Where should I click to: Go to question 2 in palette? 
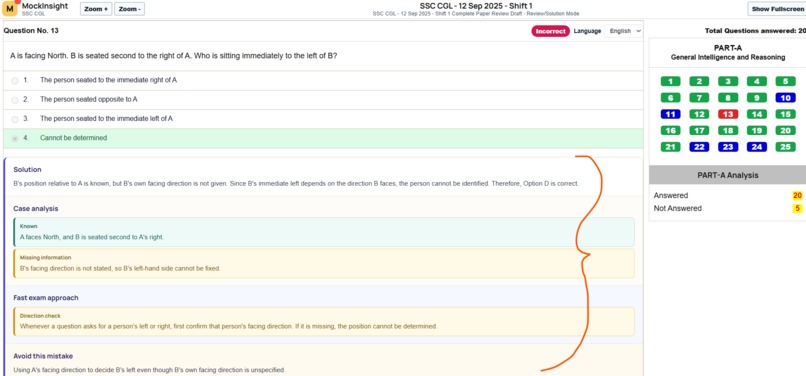pyautogui.click(x=699, y=81)
